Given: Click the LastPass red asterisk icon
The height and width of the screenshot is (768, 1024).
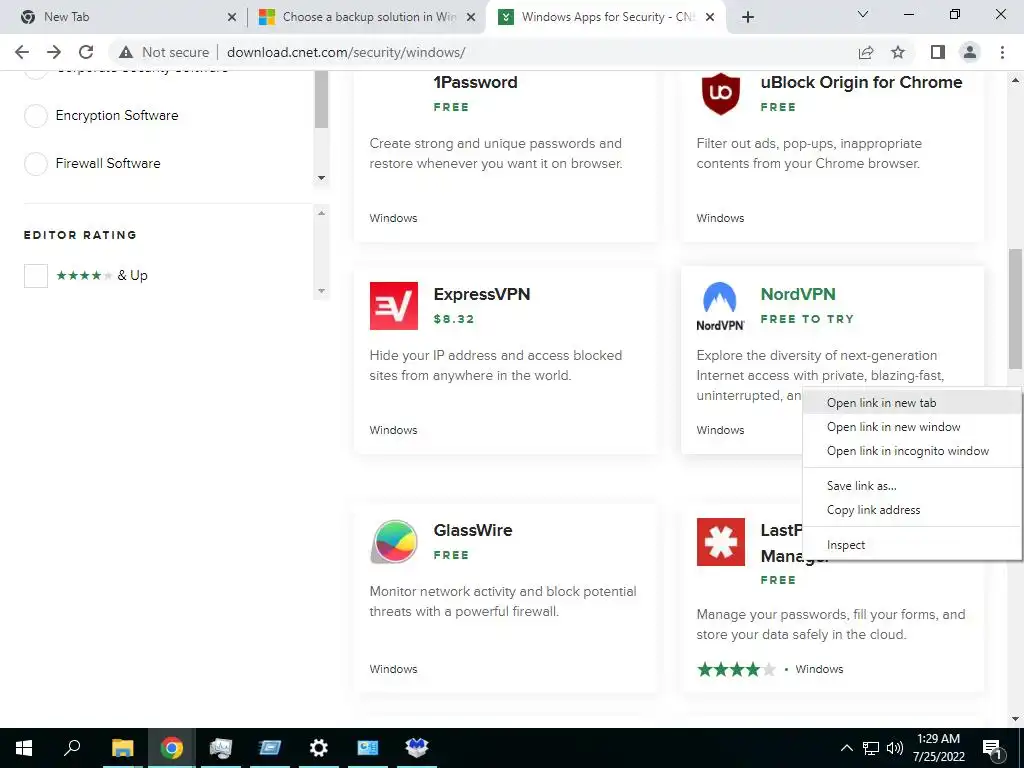Looking at the screenshot, I should pyautogui.click(x=720, y=542).
